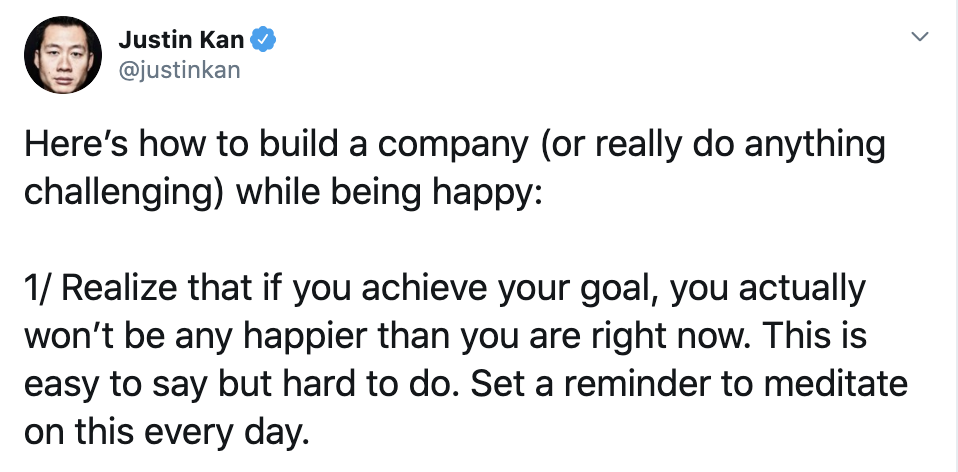Open the tweet options chevron menu
The width and height of the screenshot is (958, 472).
920,37
